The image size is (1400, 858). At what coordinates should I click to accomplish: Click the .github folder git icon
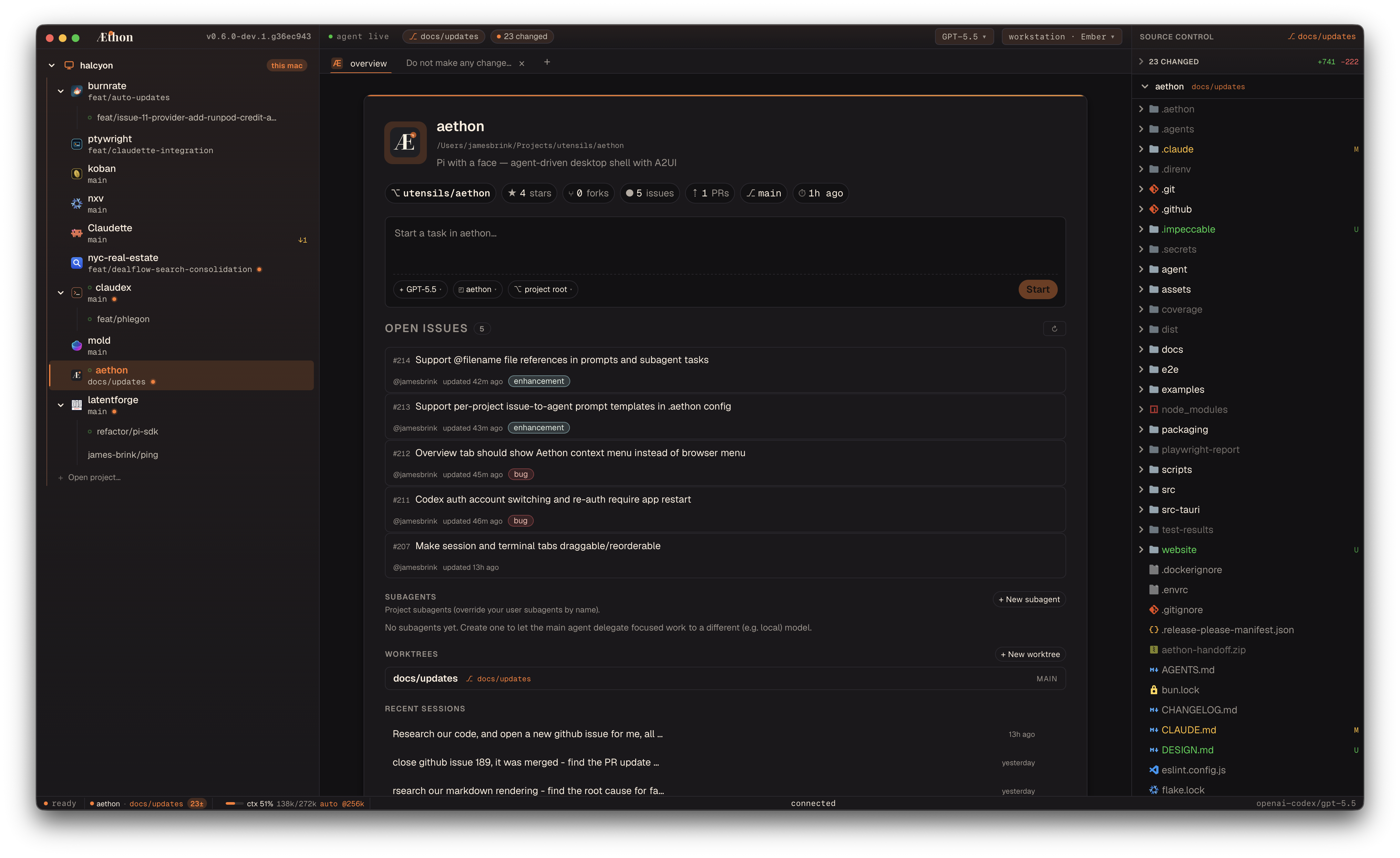1153,209
